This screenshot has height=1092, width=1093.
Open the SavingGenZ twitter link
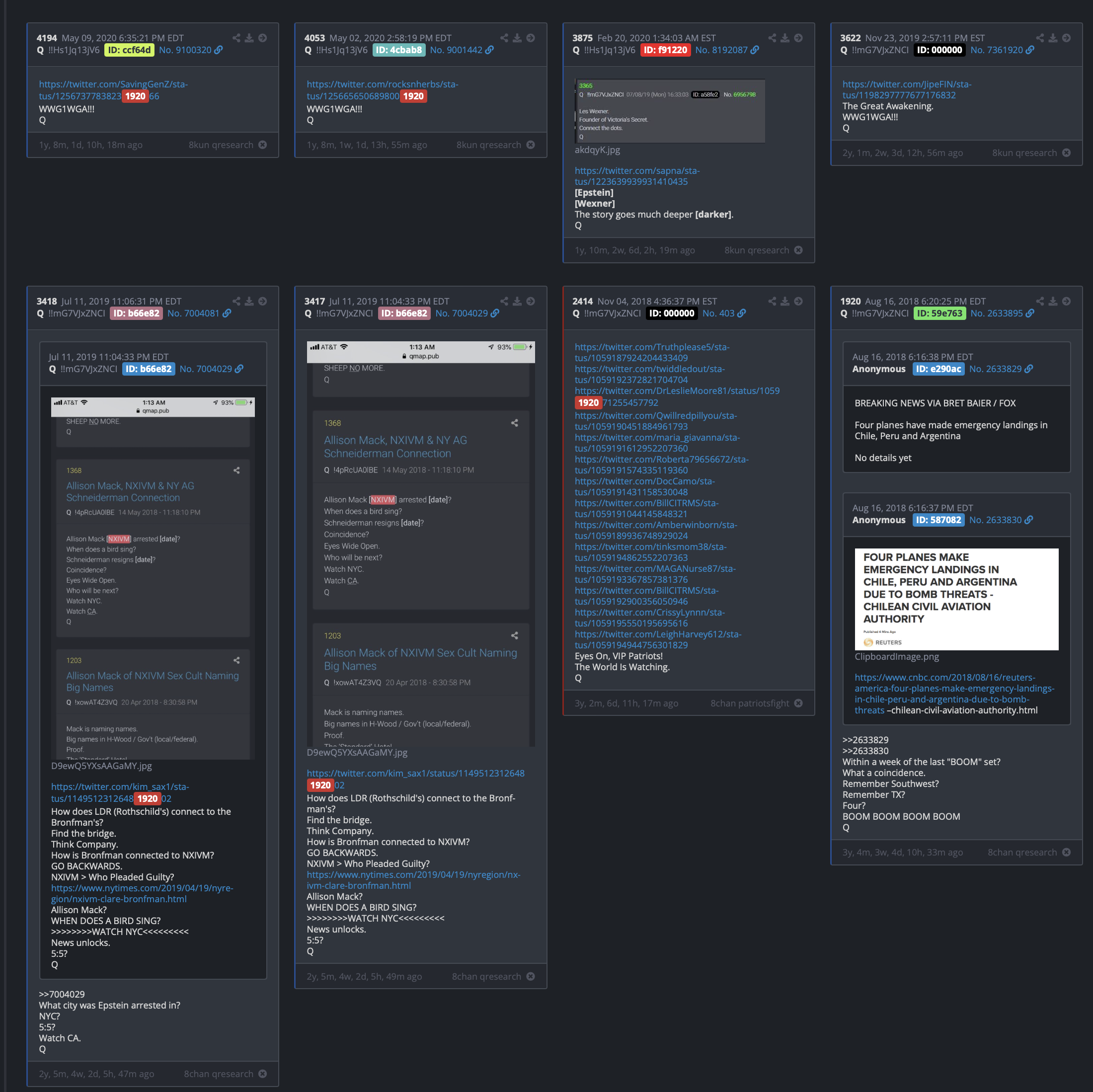click(x=113, y=90)
